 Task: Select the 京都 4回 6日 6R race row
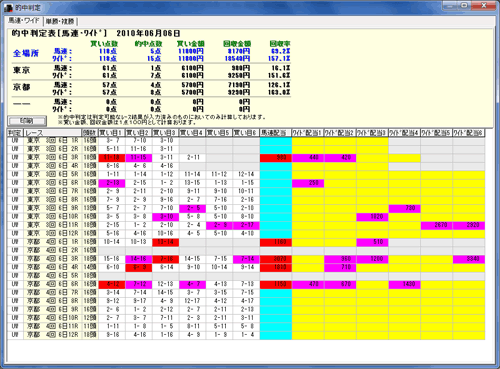tap(246, 284)
